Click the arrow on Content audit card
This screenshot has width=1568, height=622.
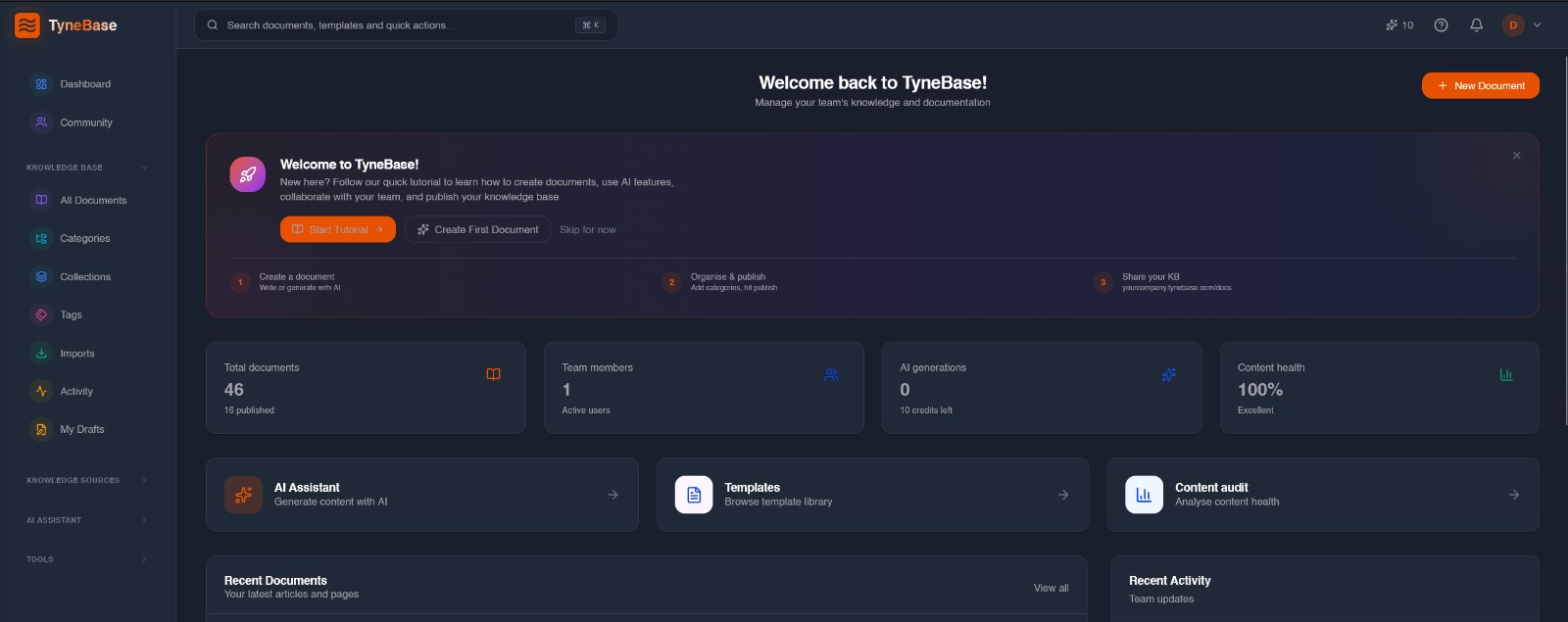pyautogui.click(x=1514, y=495)
